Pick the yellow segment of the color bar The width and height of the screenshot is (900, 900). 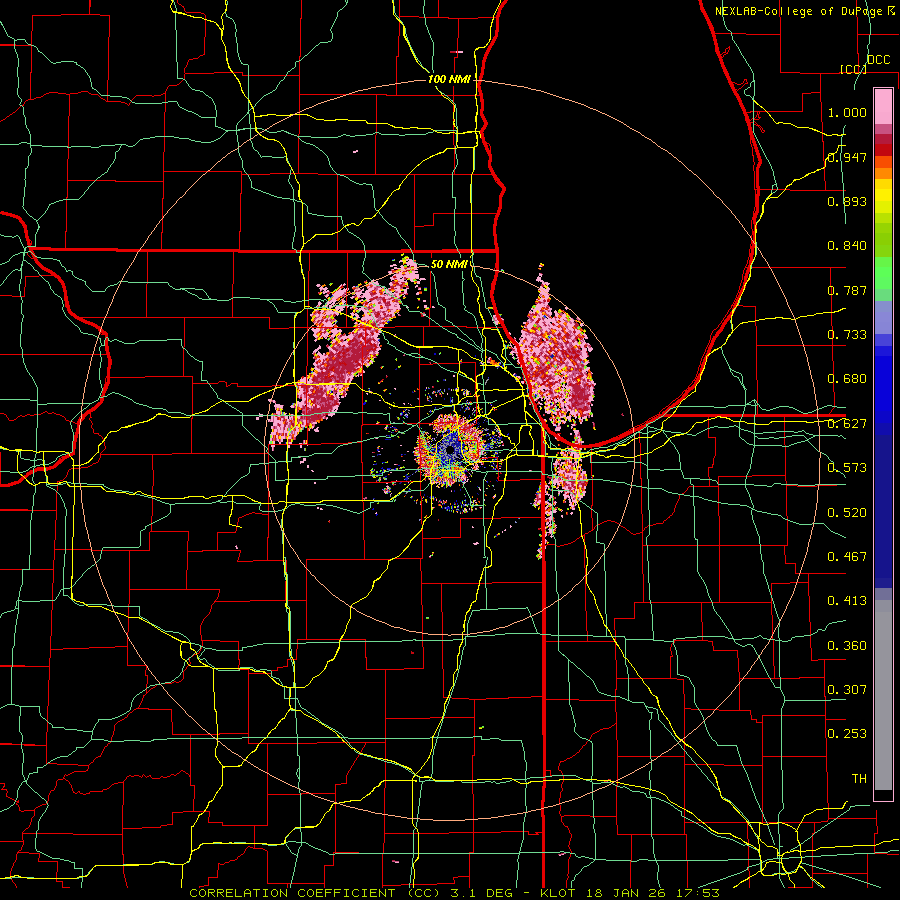point(883,197)
